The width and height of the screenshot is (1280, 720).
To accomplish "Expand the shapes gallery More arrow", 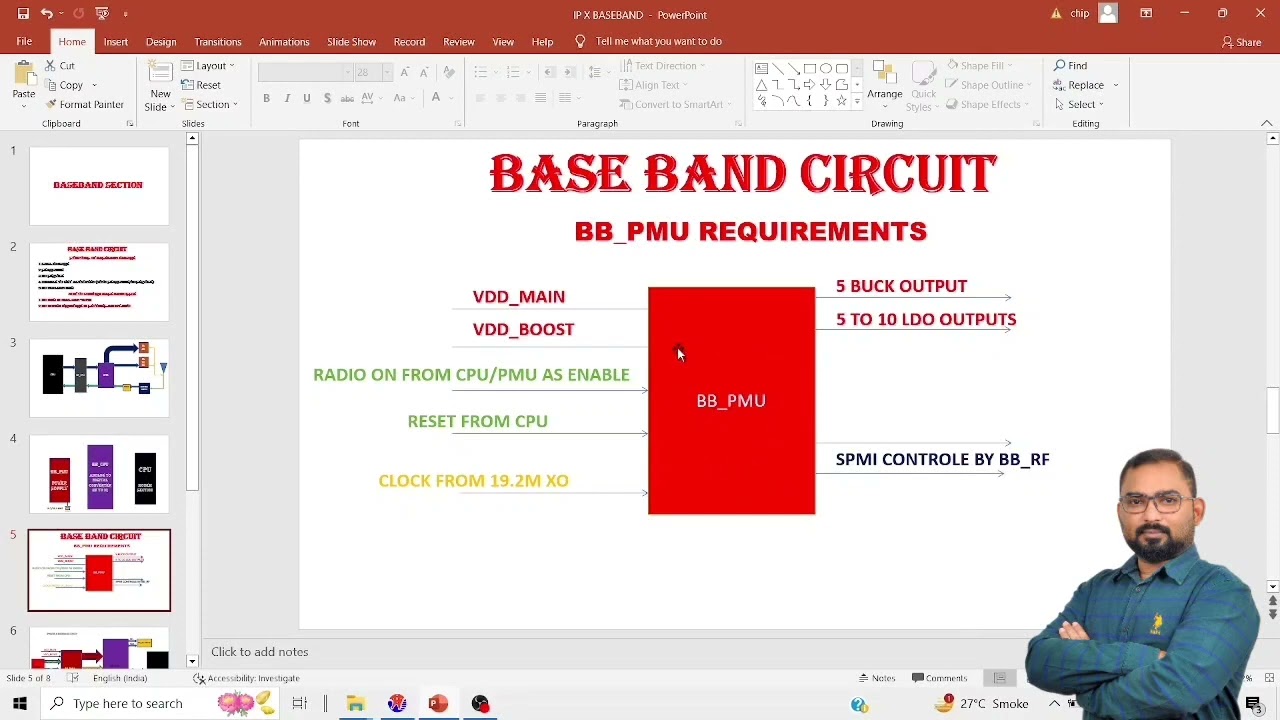I will [x=857, y=101].
